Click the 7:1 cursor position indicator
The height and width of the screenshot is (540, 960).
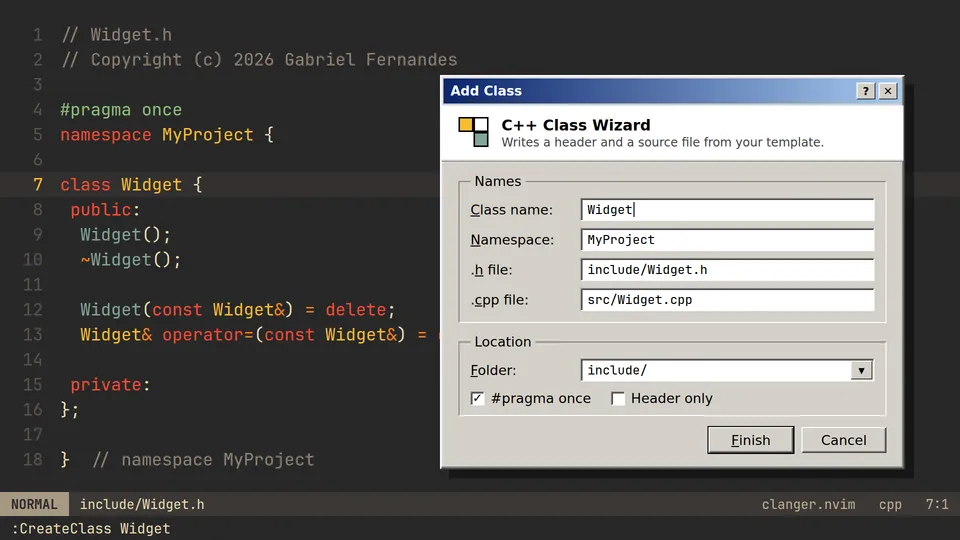(937, 504)
